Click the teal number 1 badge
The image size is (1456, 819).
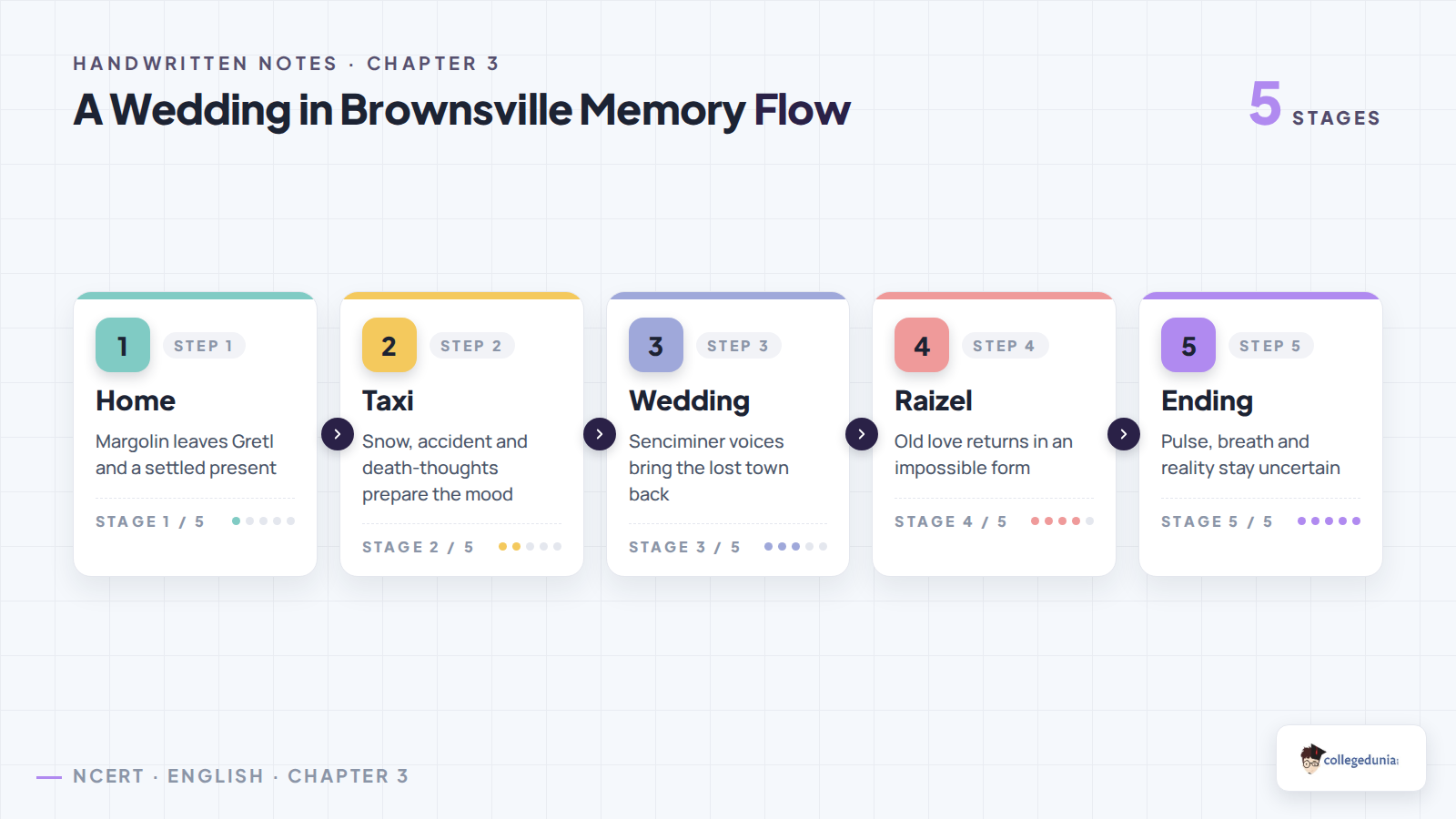(123, 345)
